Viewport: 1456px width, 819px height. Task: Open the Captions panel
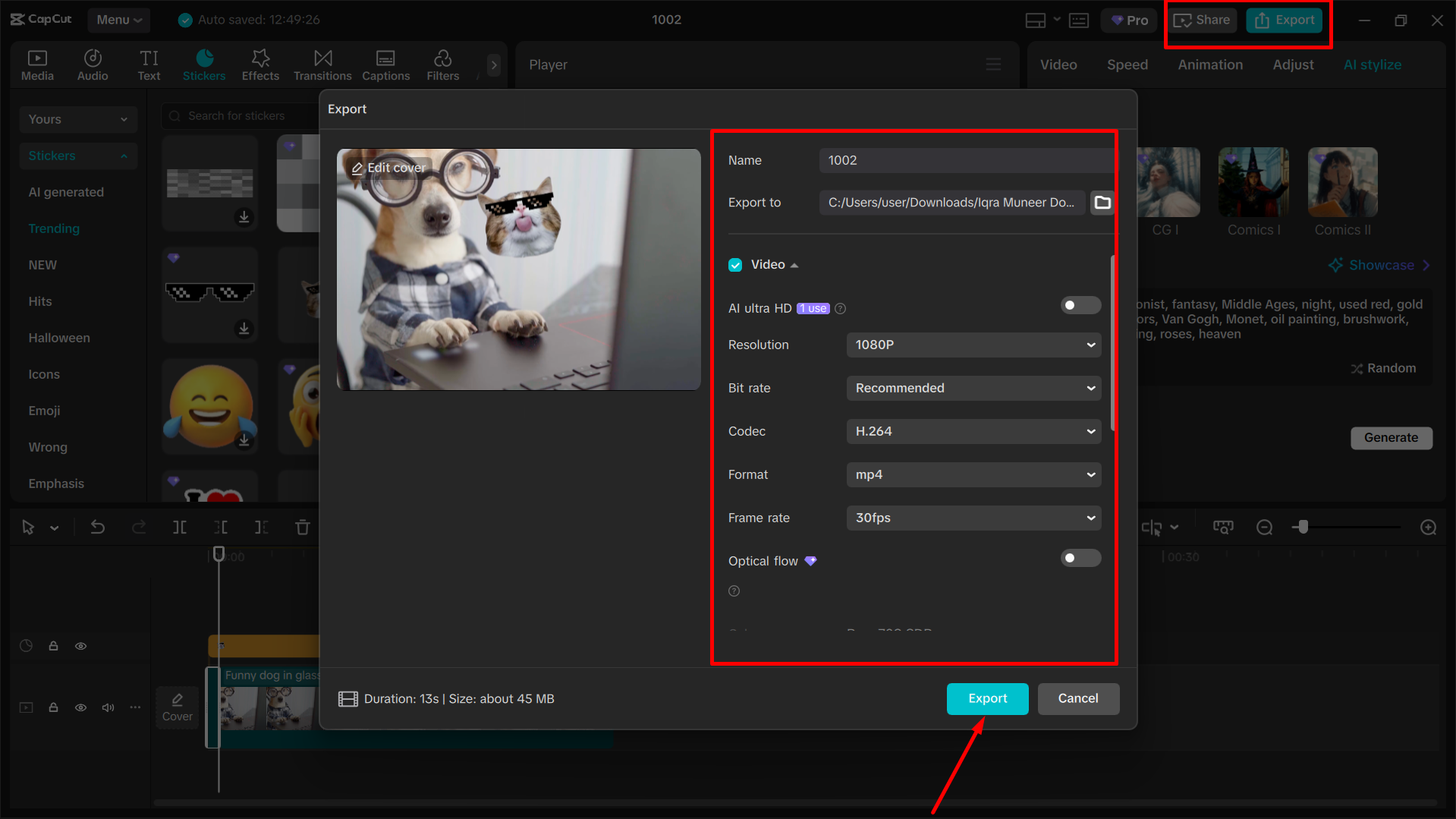385,65
